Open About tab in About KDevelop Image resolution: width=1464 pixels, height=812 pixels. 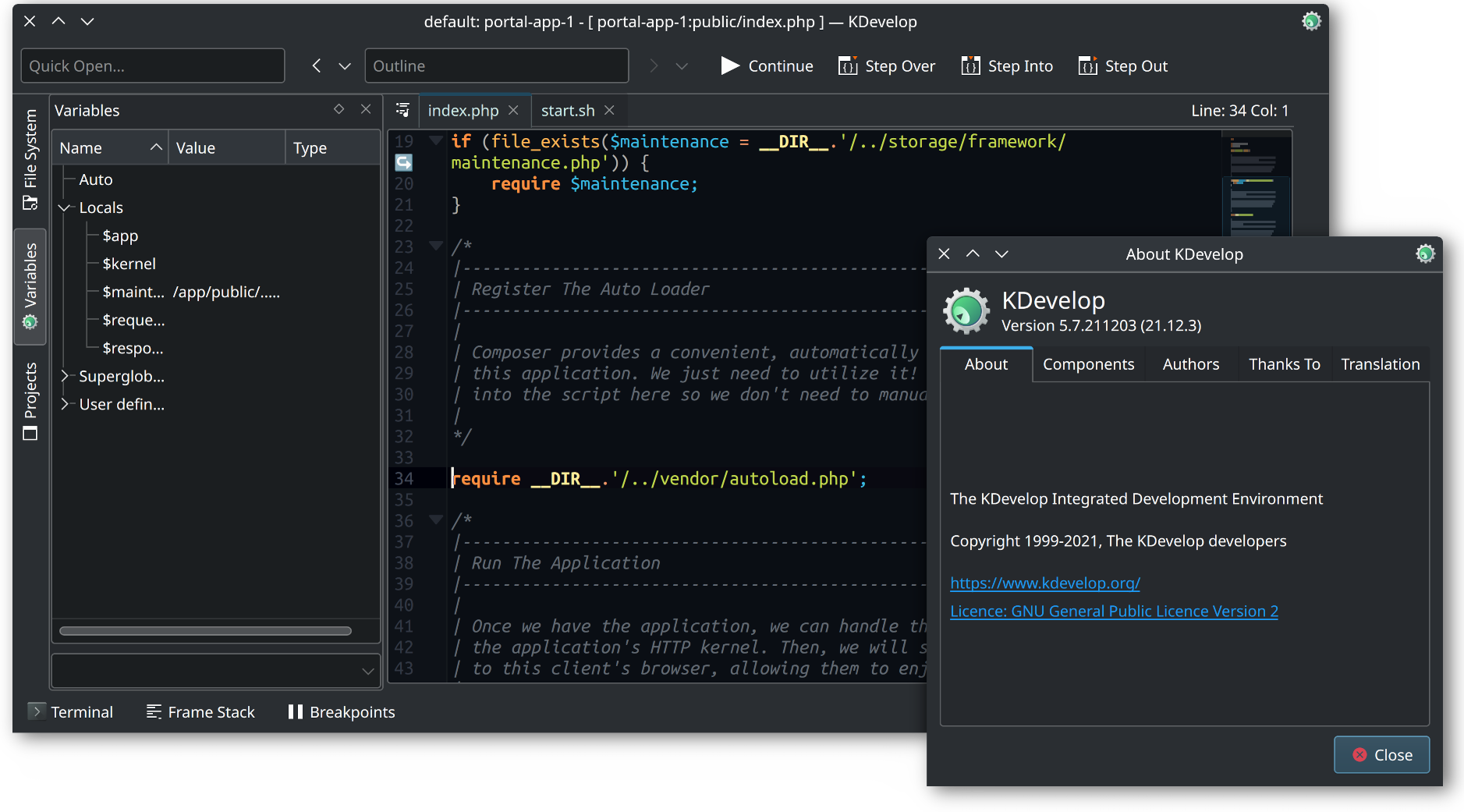(x=986, y=363)
